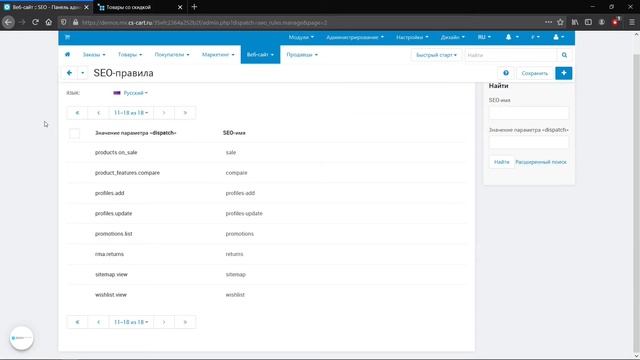The height and width of the screenshot is (360, 640).
Task: Click the dispatch parameter field in sidebar
Action: 529,142
